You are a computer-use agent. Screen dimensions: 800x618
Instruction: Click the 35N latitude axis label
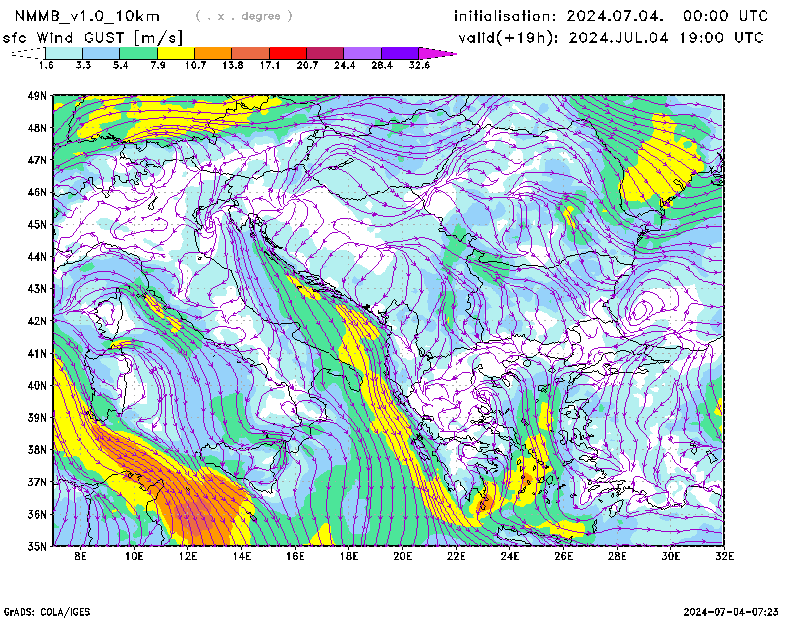(37, 546)
